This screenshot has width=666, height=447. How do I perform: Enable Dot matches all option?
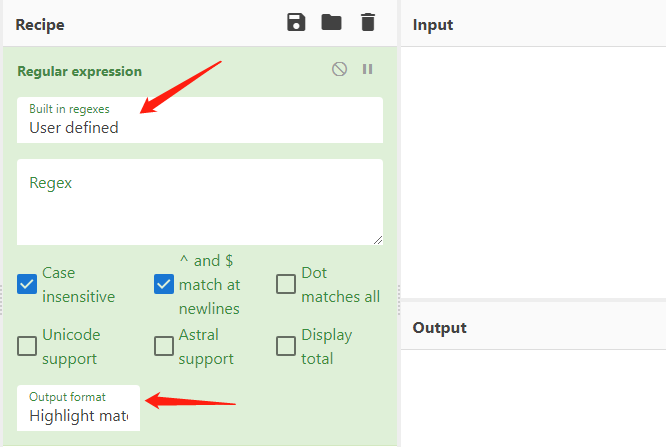(x=286, y=284)
